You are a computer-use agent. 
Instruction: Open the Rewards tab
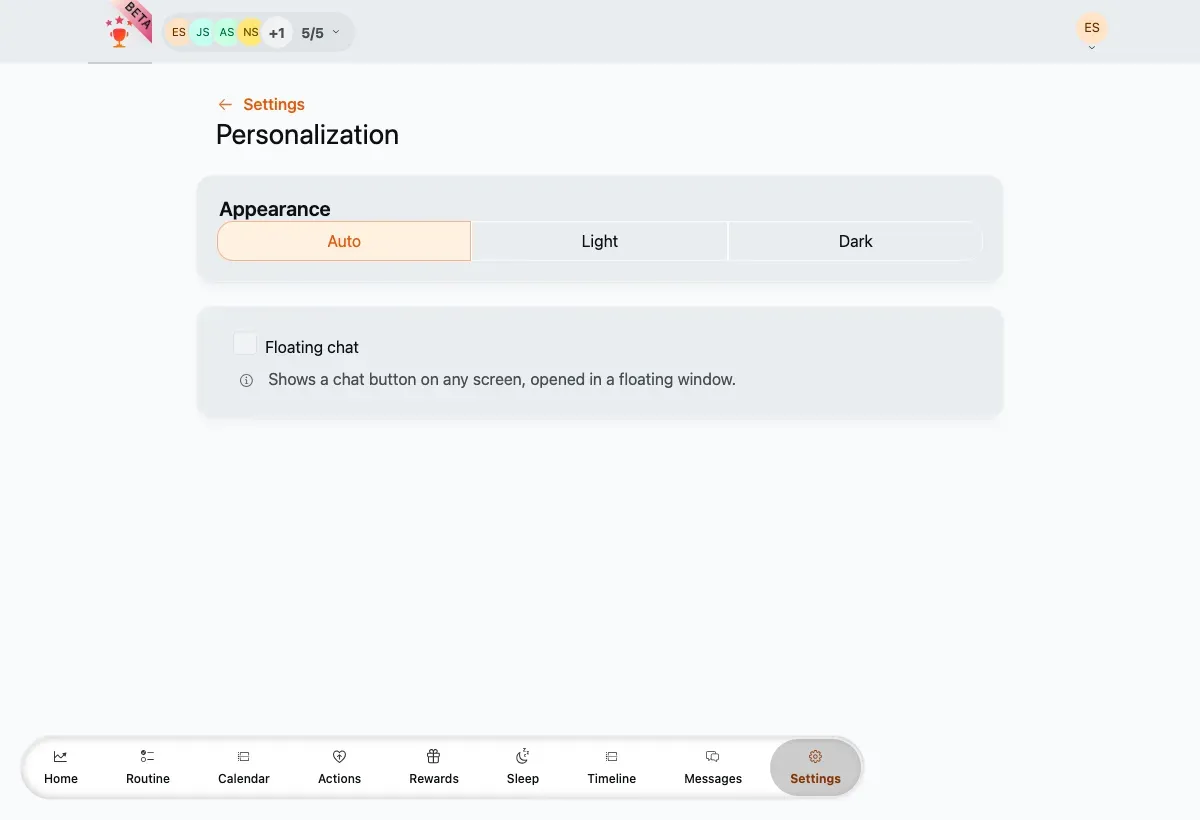(434, 767)
